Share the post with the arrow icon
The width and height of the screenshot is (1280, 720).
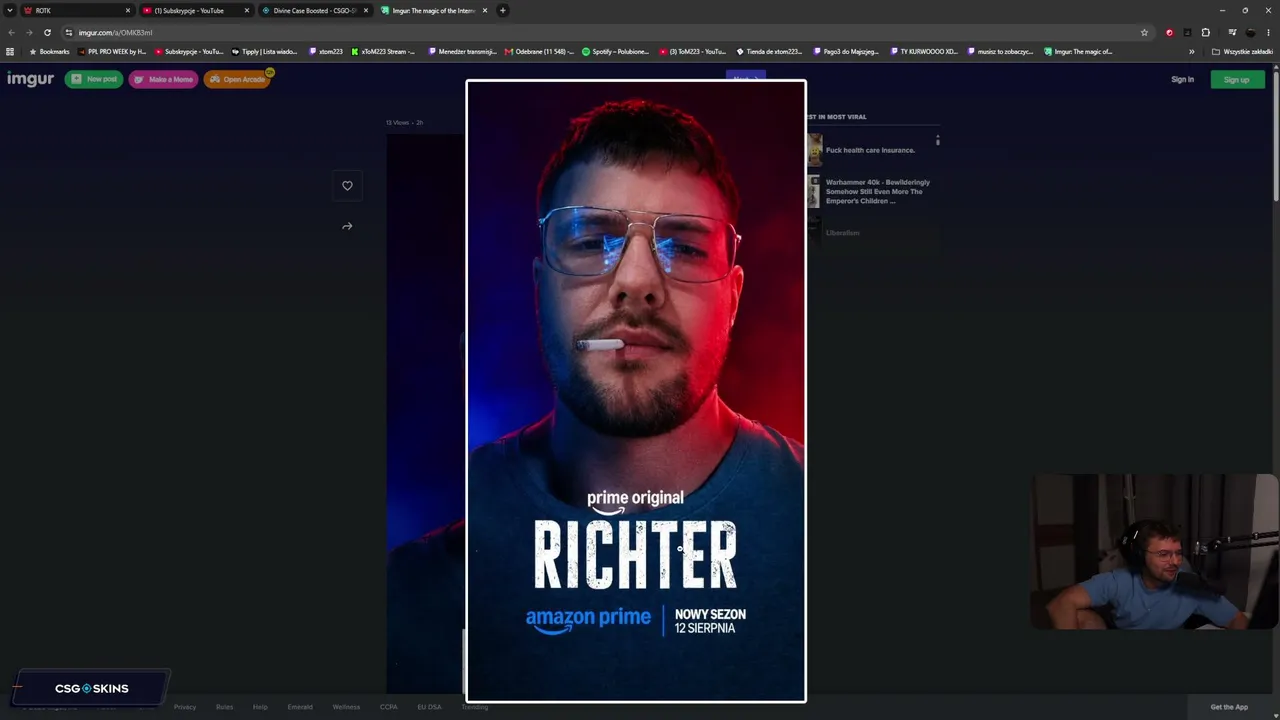pos(347,226)
